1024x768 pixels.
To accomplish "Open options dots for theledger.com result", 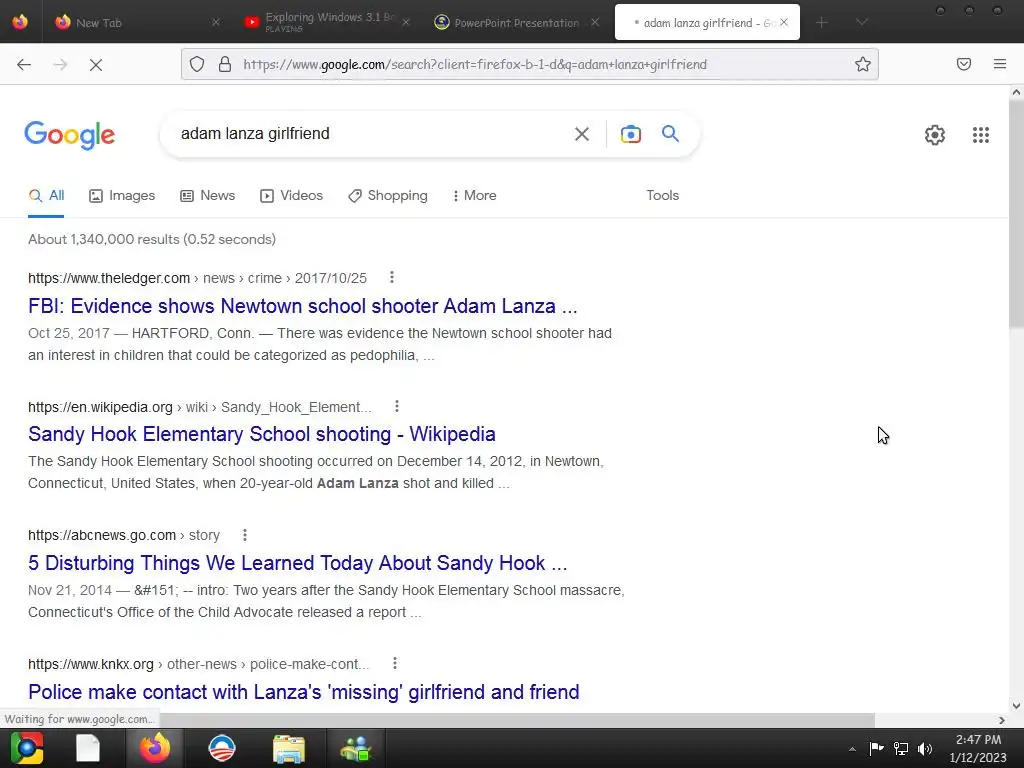I will point(392,277).
